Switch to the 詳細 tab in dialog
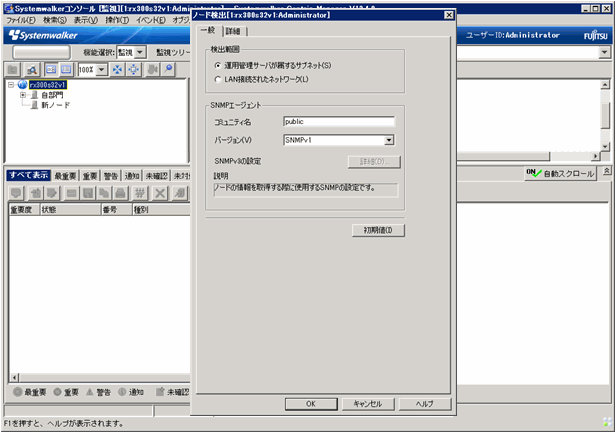Viewport: 616px width, 433px height. tap(233, 31)
